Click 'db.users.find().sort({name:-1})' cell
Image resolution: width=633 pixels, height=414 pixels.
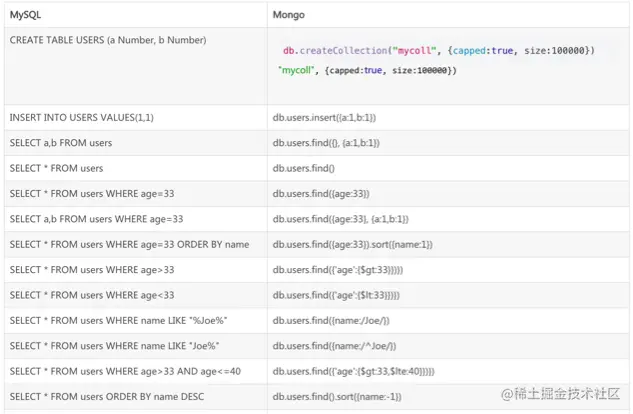point(448,397)
